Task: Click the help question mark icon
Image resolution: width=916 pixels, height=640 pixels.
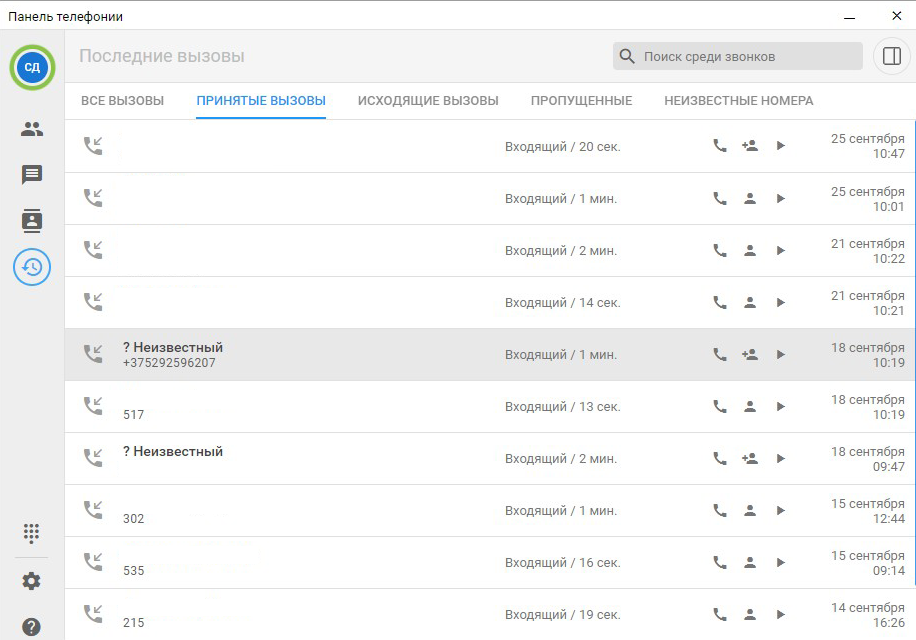Action: (32, 627)
